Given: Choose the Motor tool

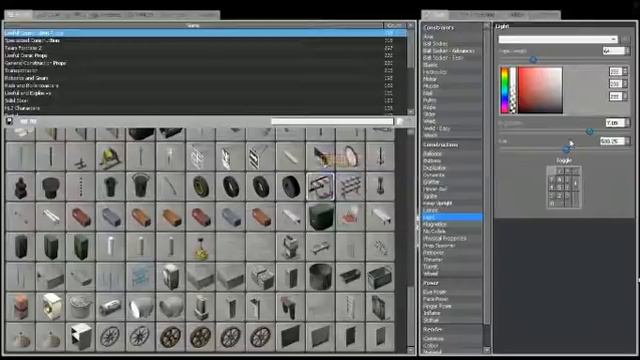Looking at the screenshot, I should (x=451, y=79).
